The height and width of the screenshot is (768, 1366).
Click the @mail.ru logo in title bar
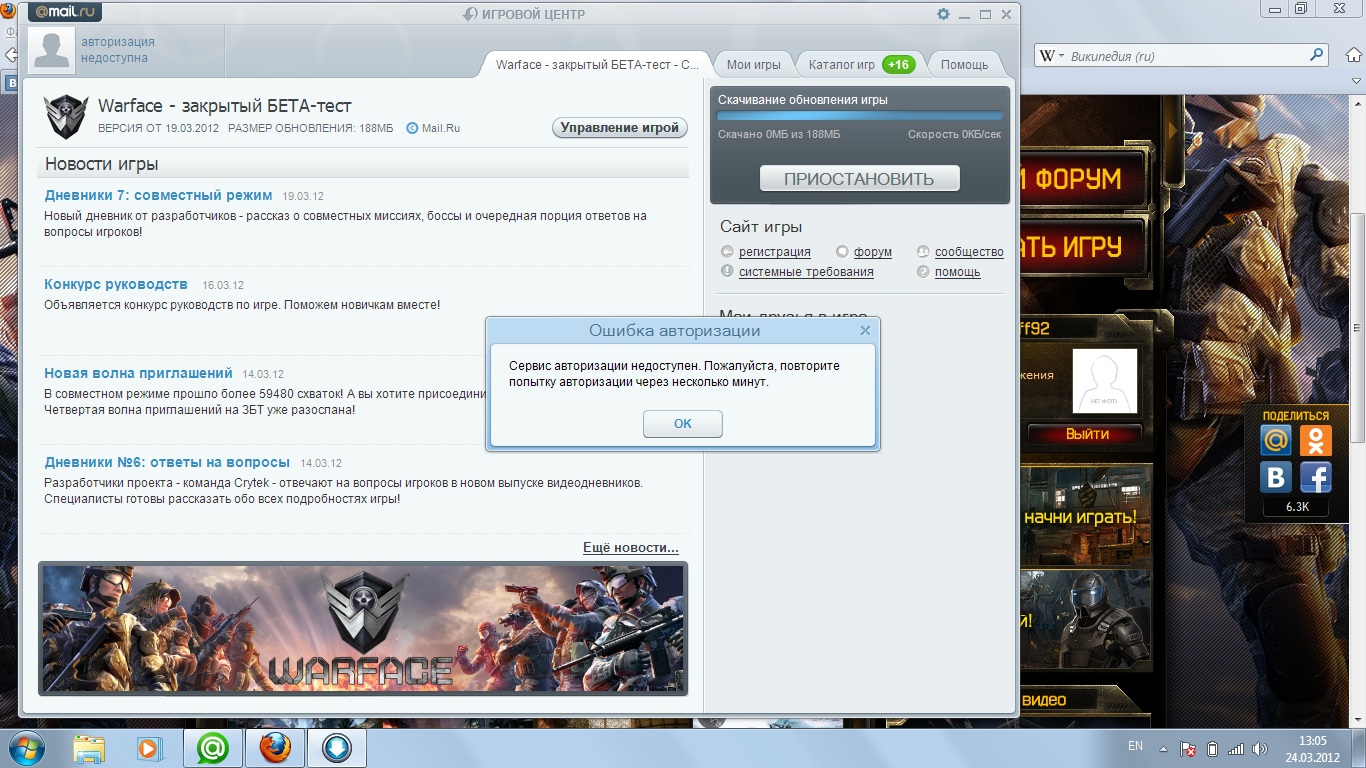[65, 13]
